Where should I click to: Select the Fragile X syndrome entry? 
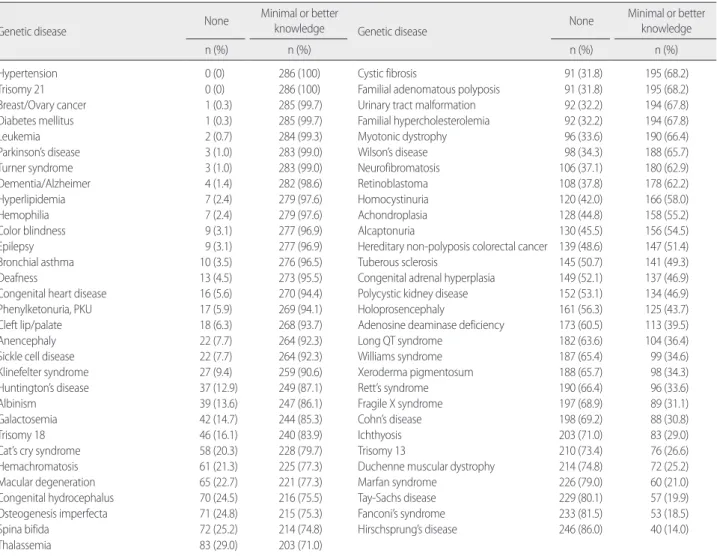(400, 403)
